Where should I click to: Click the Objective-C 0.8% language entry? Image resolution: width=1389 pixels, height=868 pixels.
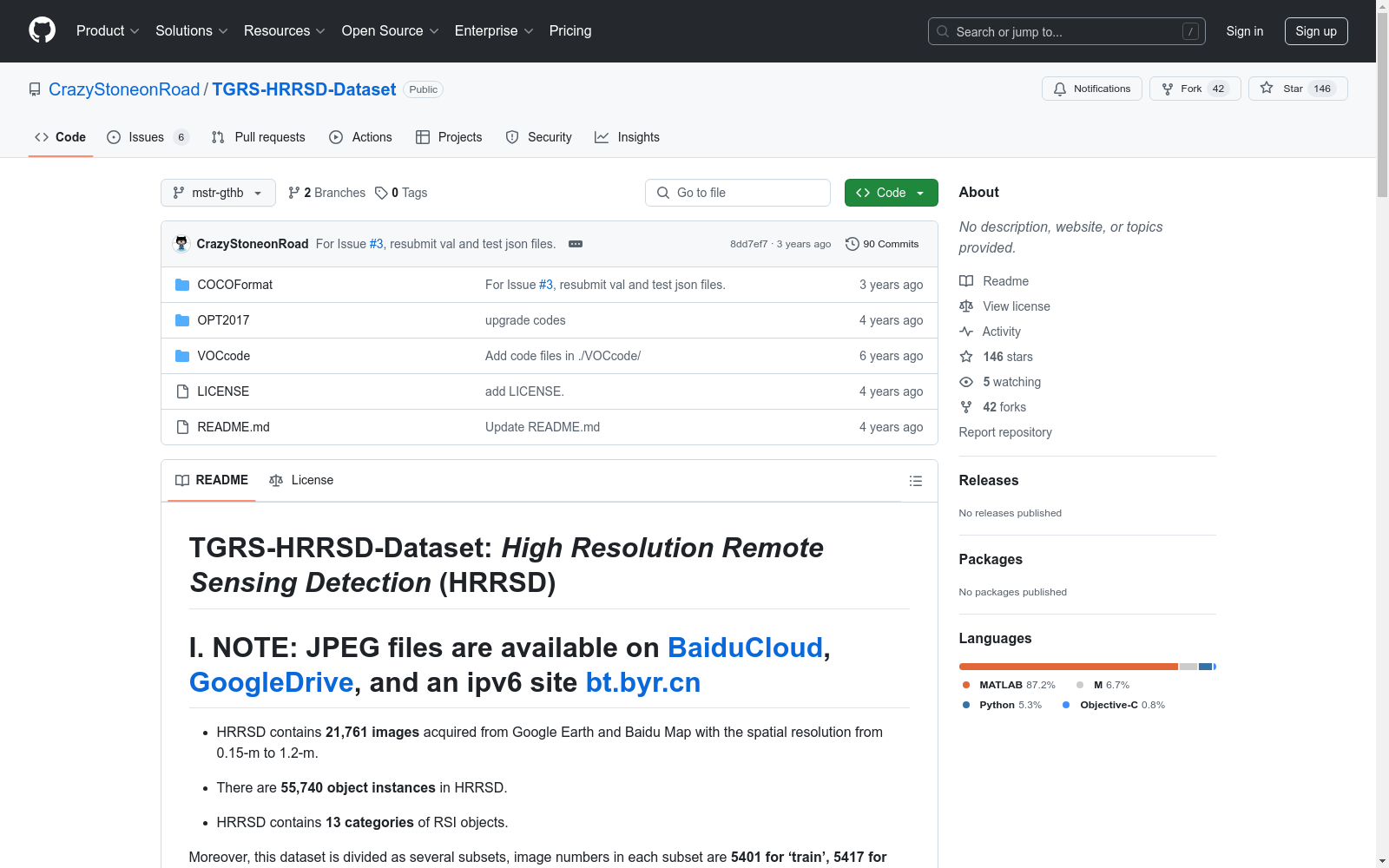point(1114,705)
